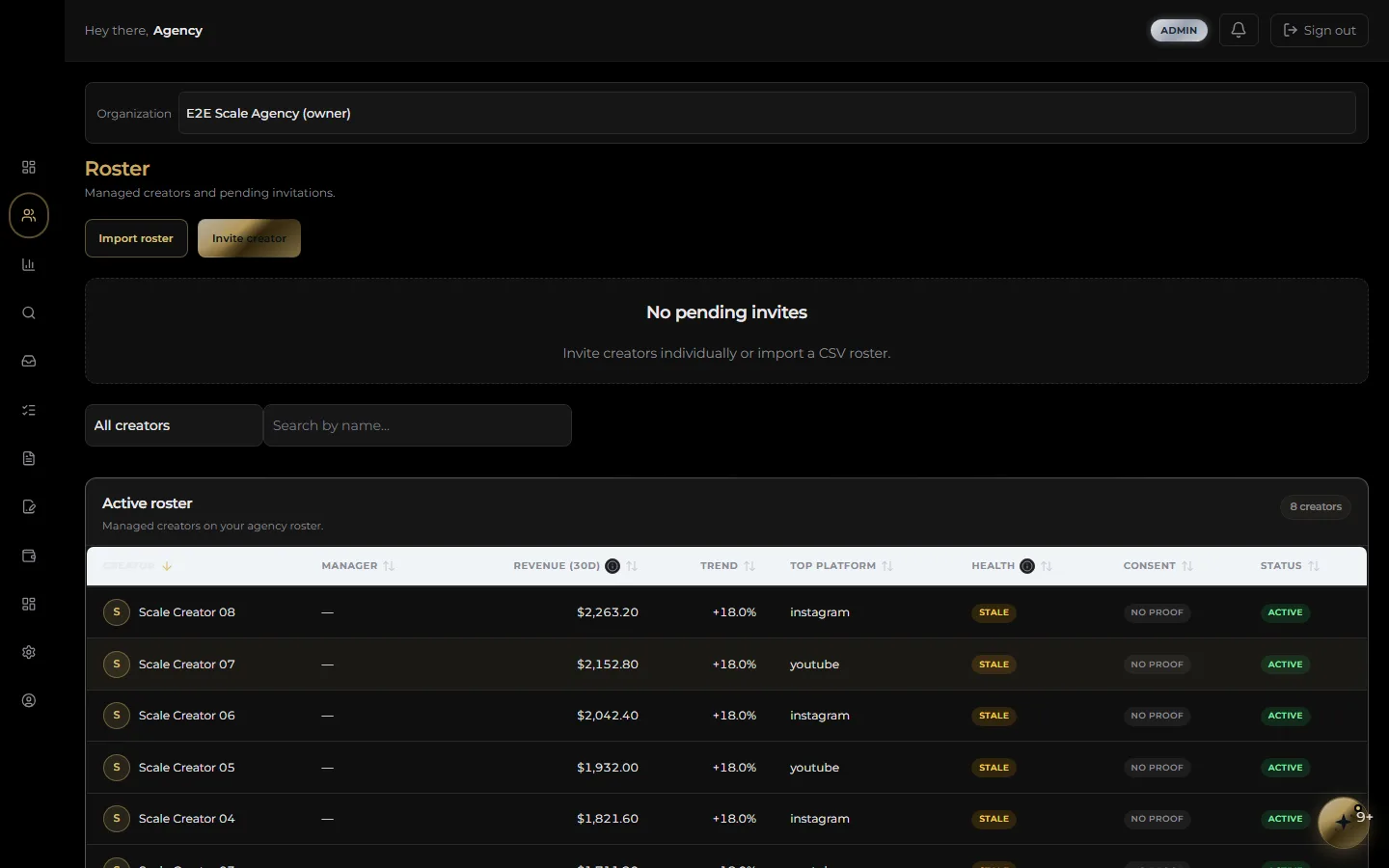Click the +18.0% trend for Scale Creator 05

(x=734, y=768)
